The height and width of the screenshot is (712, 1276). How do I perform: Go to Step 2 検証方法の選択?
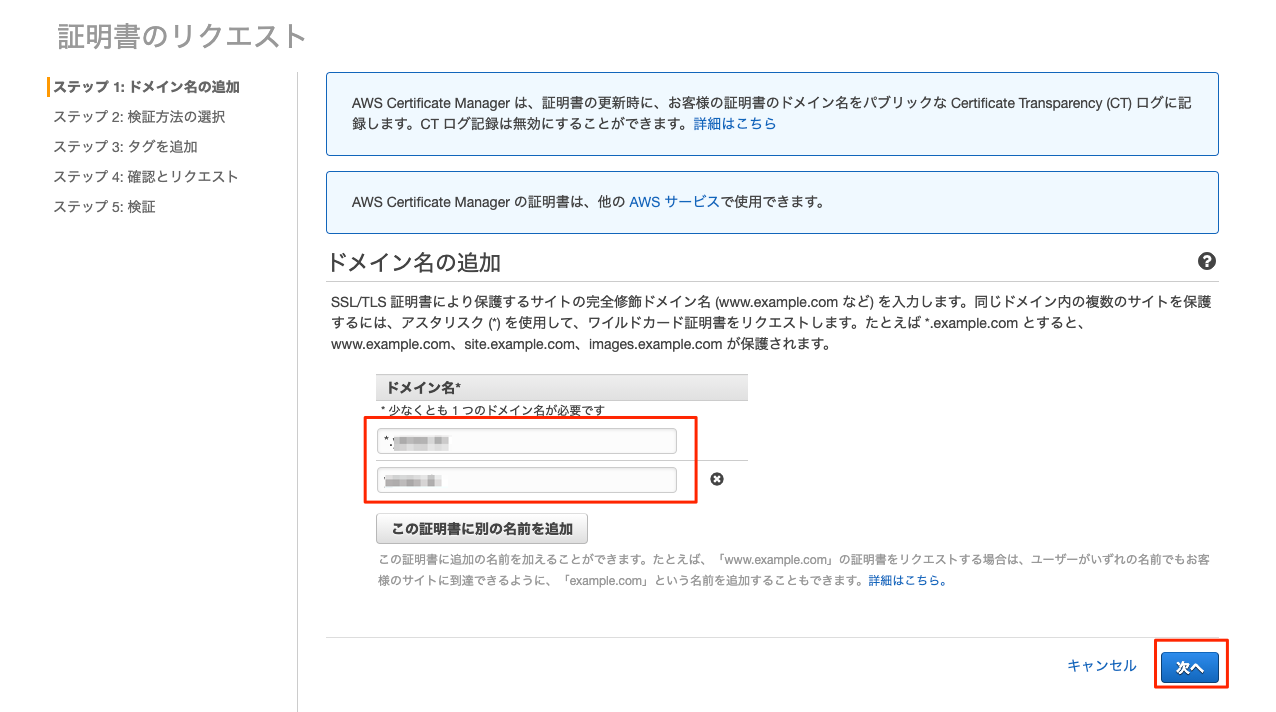pos(139,117)
